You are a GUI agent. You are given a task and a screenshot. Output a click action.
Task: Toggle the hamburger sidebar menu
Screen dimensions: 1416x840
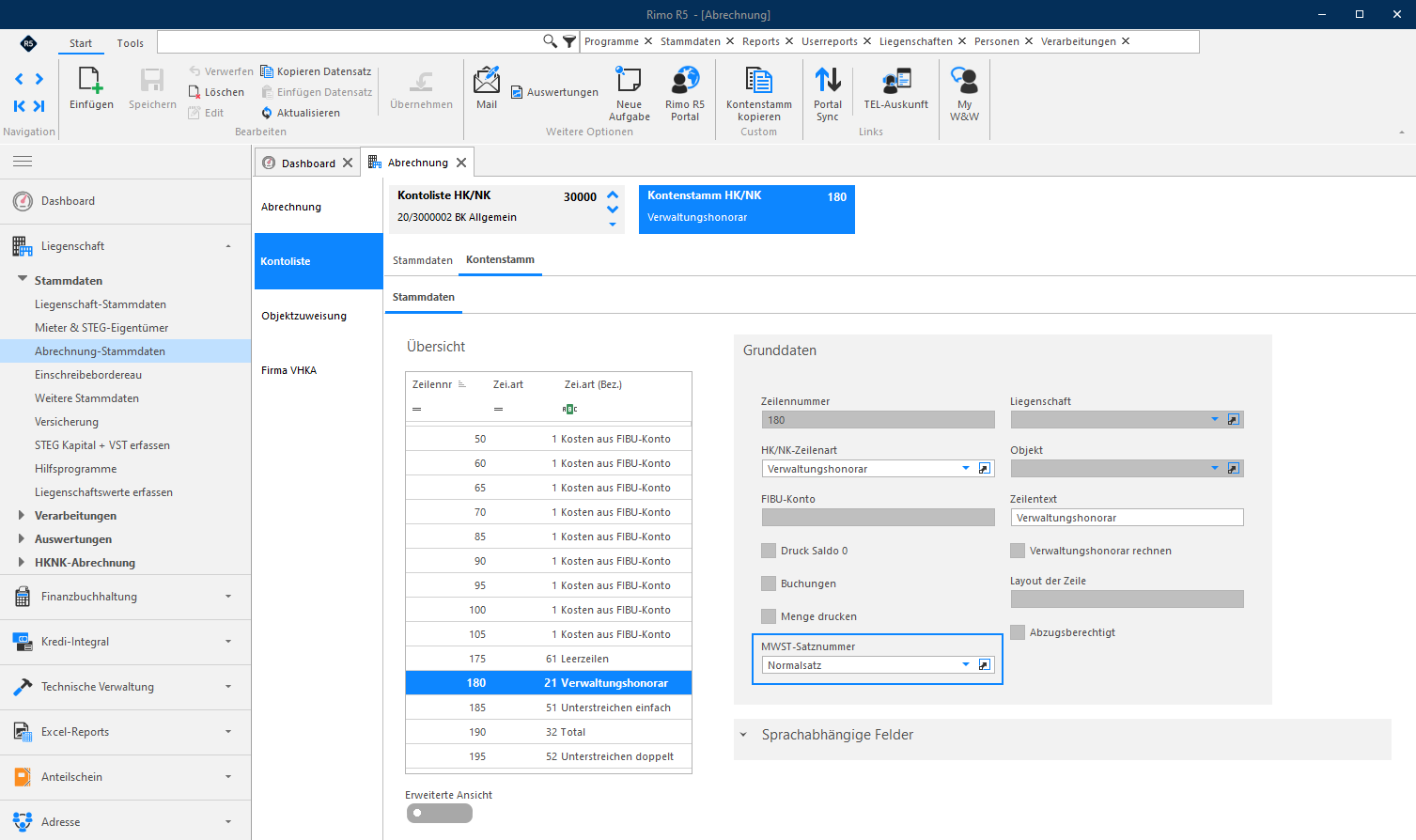pyautogui.click(x=23, y=162)
